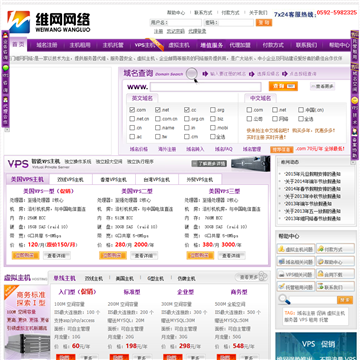Click the orange help center search button
360x360 pixels.
(x=345, y=300)
